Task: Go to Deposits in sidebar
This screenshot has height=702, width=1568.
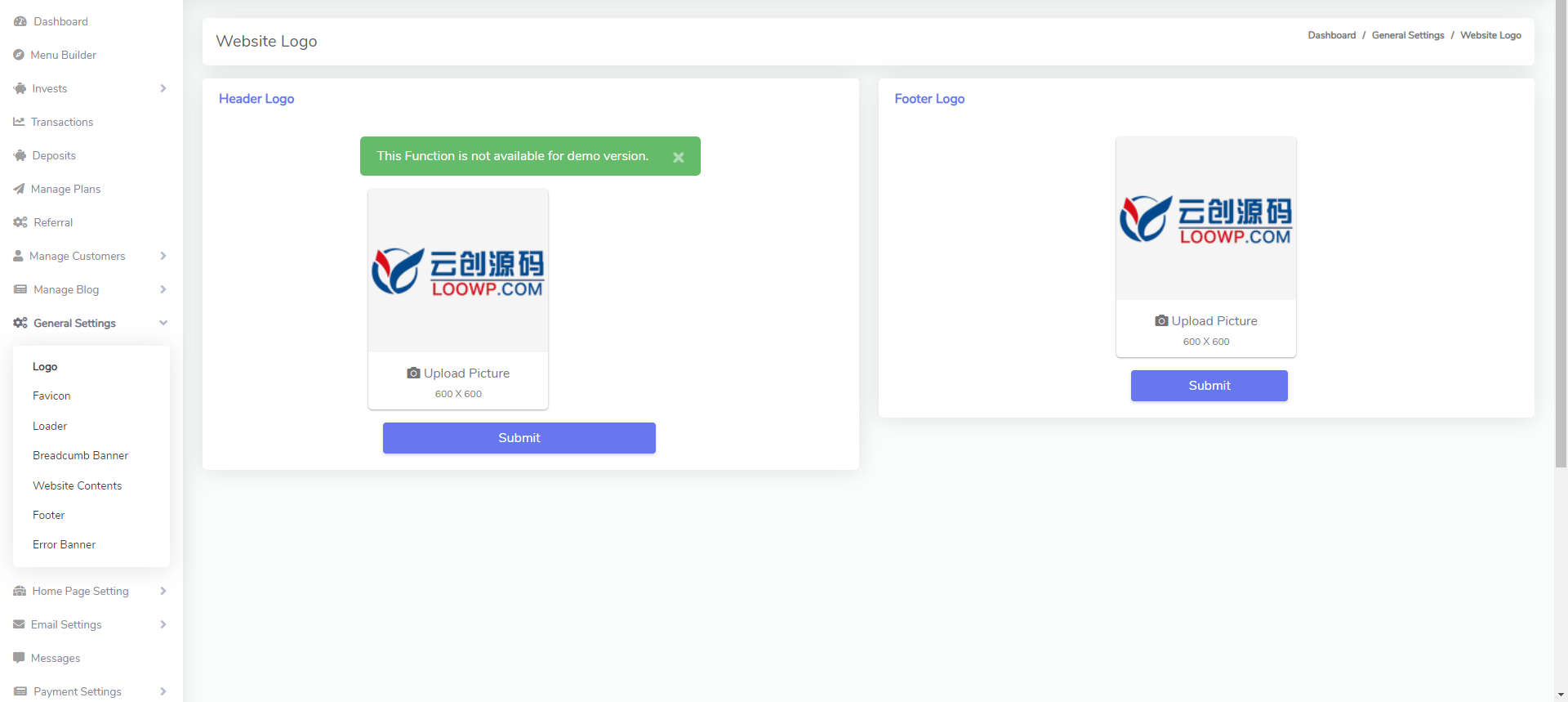Action: point(54,155)
